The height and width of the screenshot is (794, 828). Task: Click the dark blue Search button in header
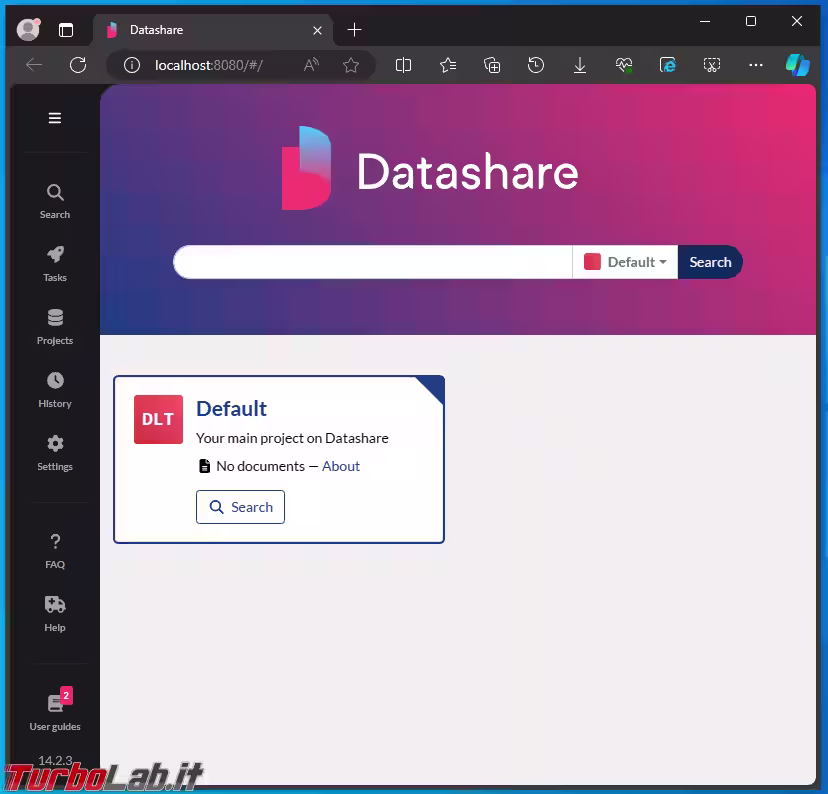[x=710, y=262]
